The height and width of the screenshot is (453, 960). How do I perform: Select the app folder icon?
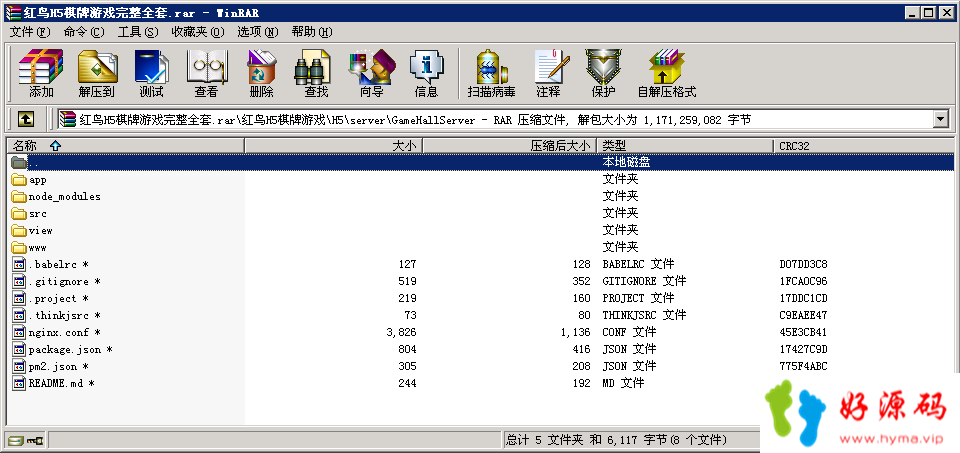[19, 180]
